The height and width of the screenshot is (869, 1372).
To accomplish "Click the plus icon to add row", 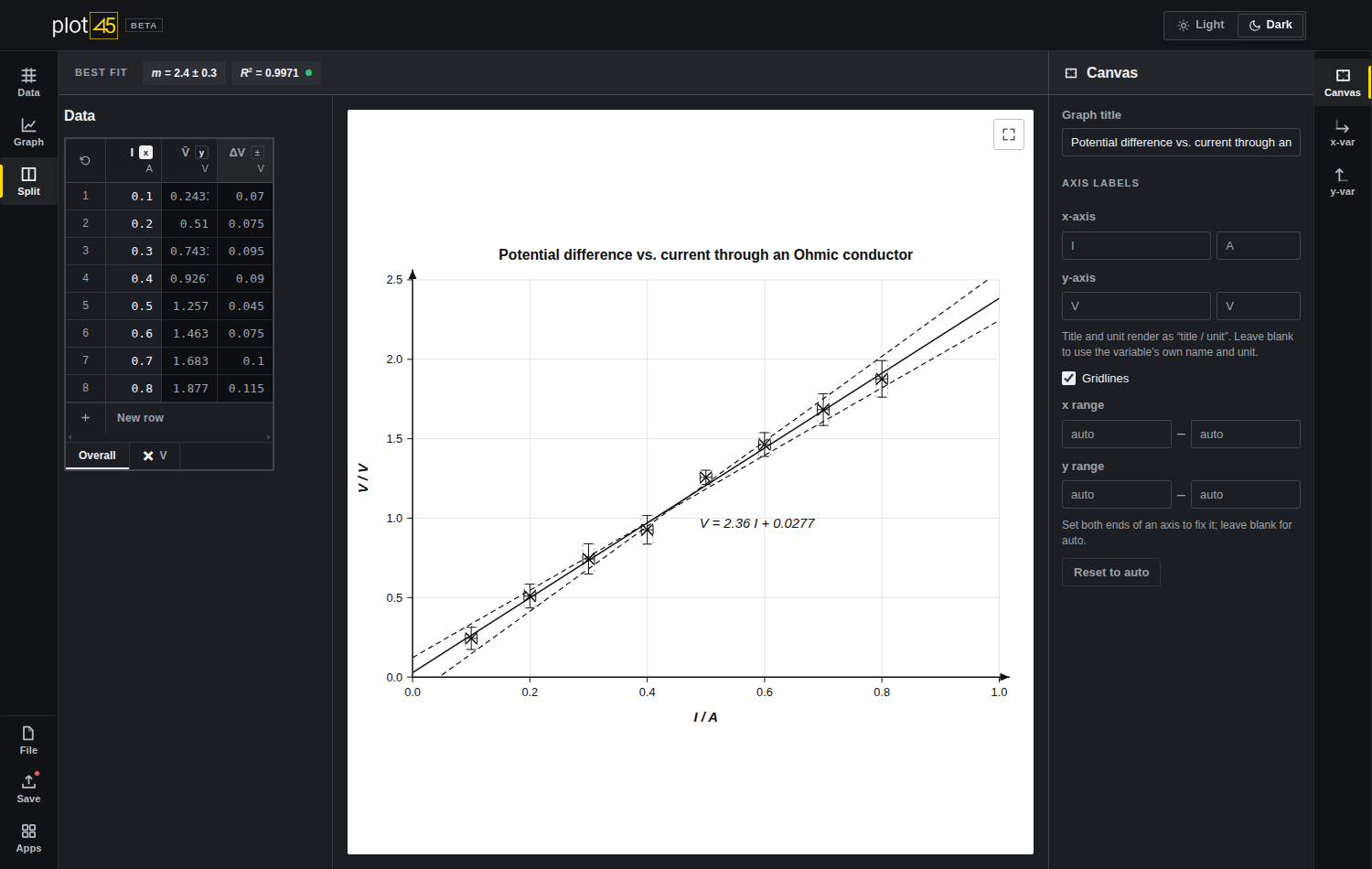I will click(85, 418).
